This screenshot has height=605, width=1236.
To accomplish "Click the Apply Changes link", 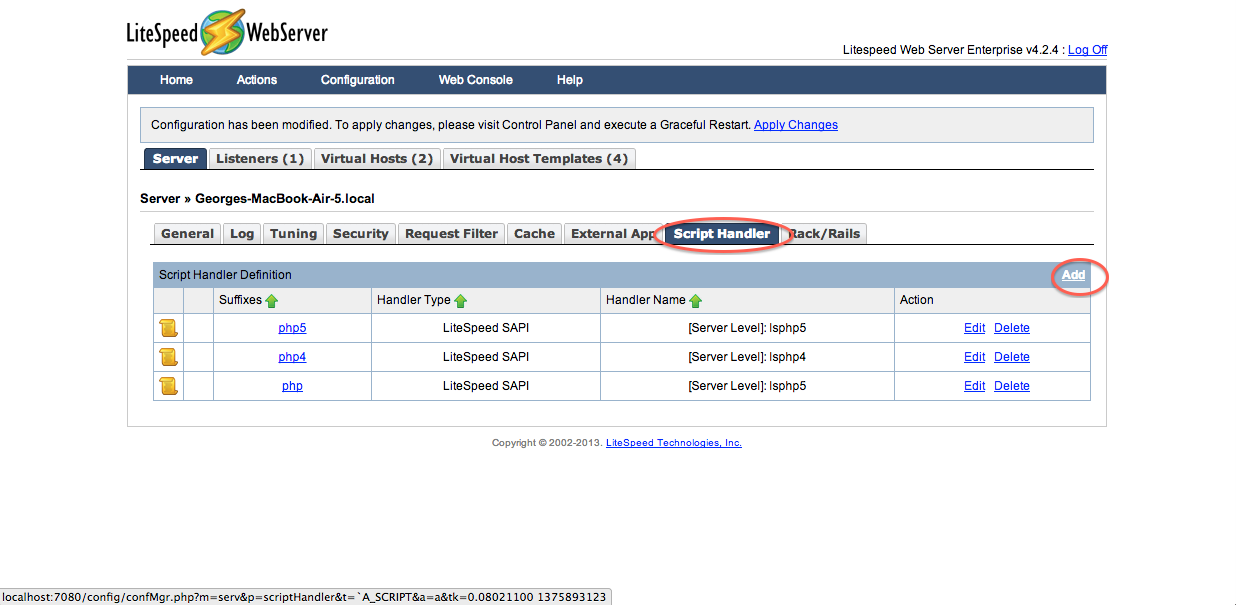I will (x=796, y=125).
